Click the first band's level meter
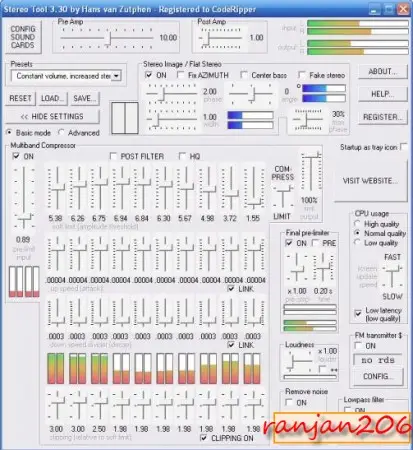Screen dimensions: 413x450 pyautogui.click(x=56, y=368)
